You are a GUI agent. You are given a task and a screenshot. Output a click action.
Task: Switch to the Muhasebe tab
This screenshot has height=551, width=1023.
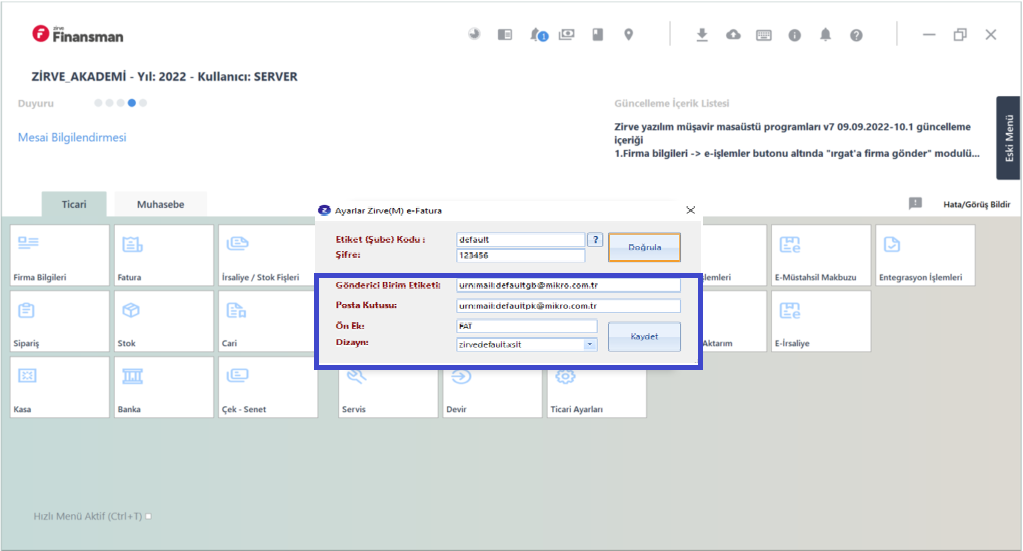point(160,204)
